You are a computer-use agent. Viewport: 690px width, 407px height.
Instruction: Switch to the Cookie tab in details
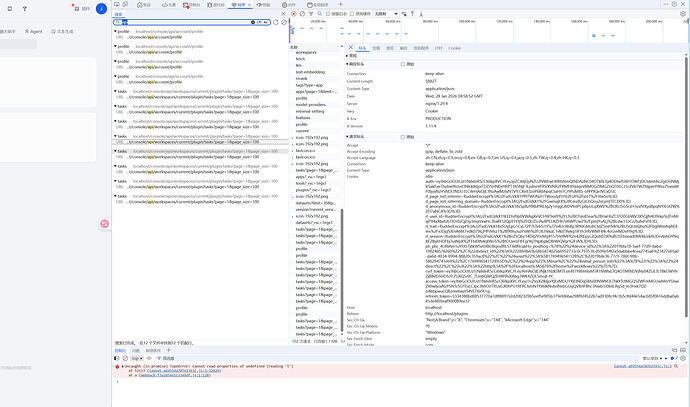[454, 47]
